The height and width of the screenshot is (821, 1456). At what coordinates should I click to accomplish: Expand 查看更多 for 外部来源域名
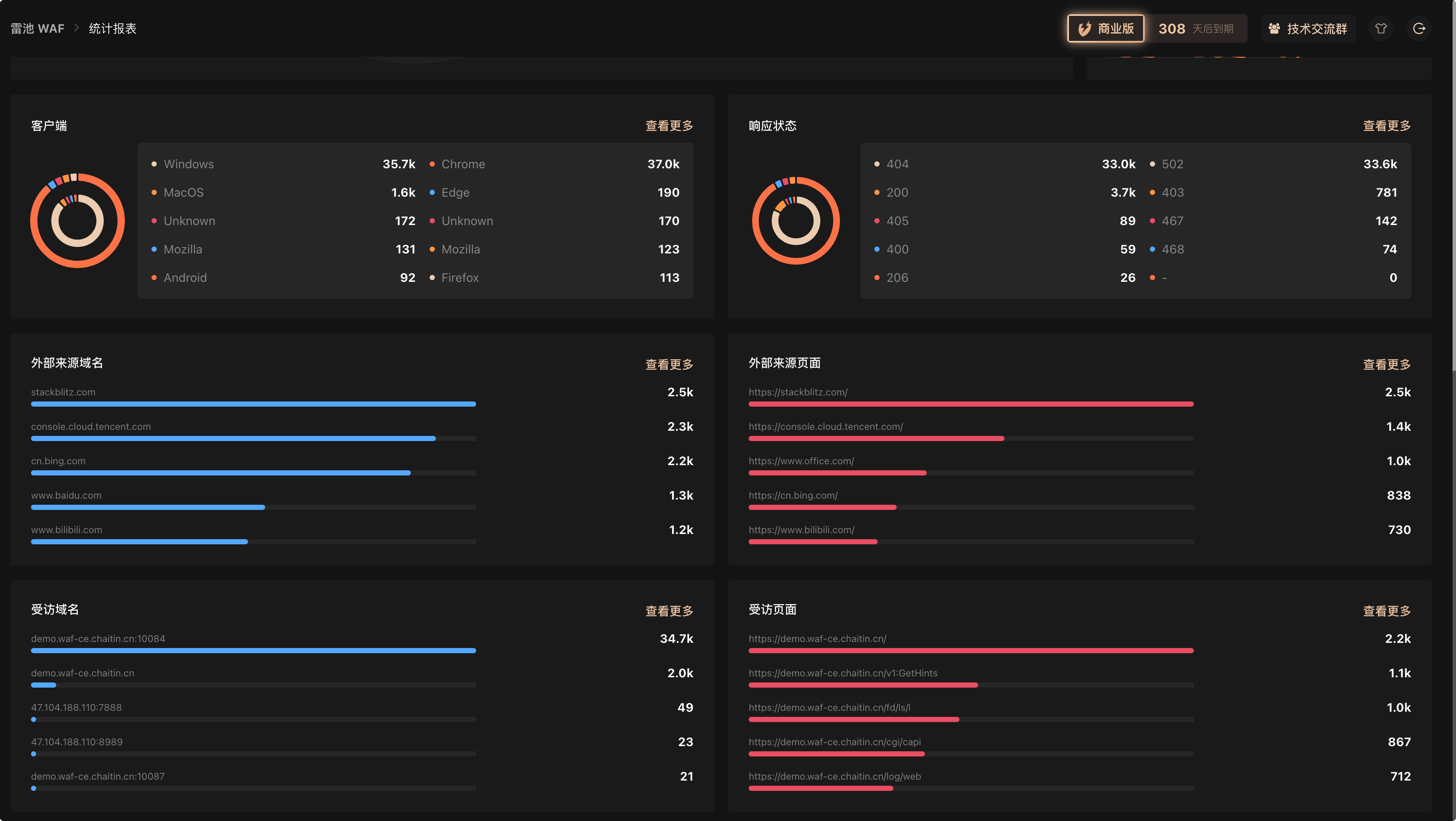[669, 364]
